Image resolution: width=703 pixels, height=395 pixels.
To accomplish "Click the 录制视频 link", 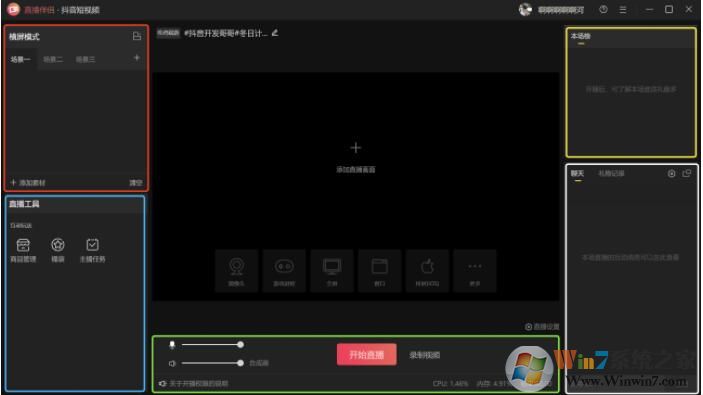I will click(425, 355).
